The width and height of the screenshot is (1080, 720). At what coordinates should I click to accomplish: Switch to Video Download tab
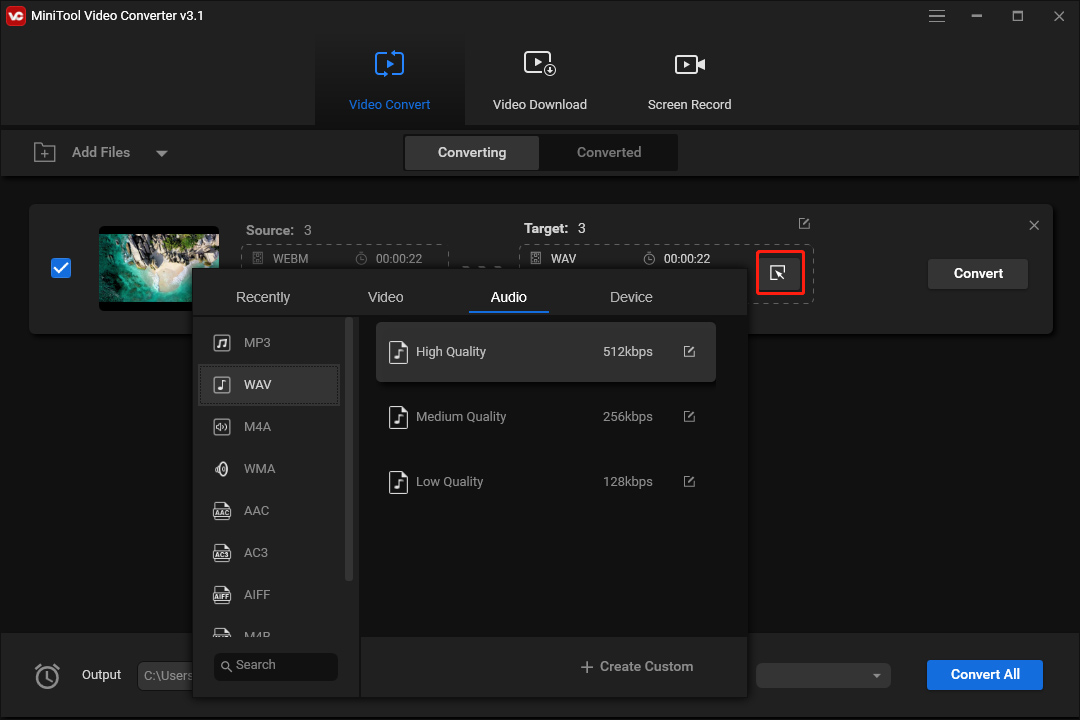coord(540,81)
